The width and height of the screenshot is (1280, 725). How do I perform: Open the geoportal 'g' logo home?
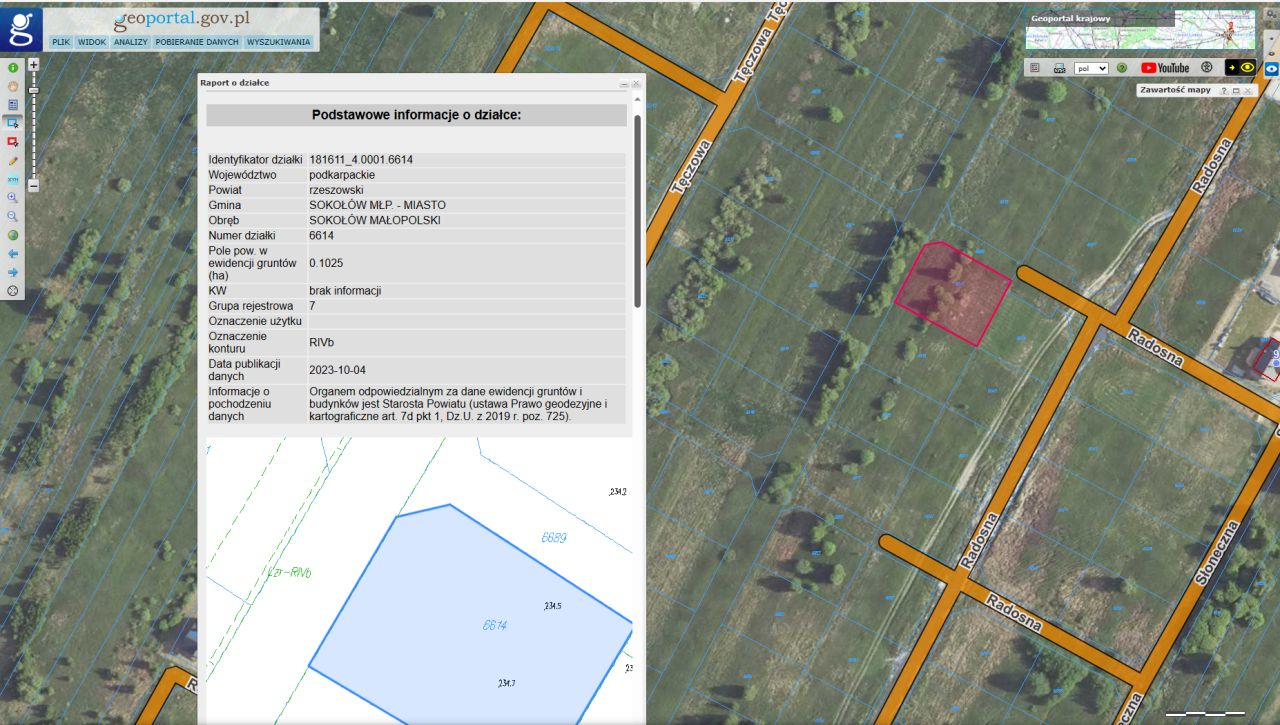(21, 30)
